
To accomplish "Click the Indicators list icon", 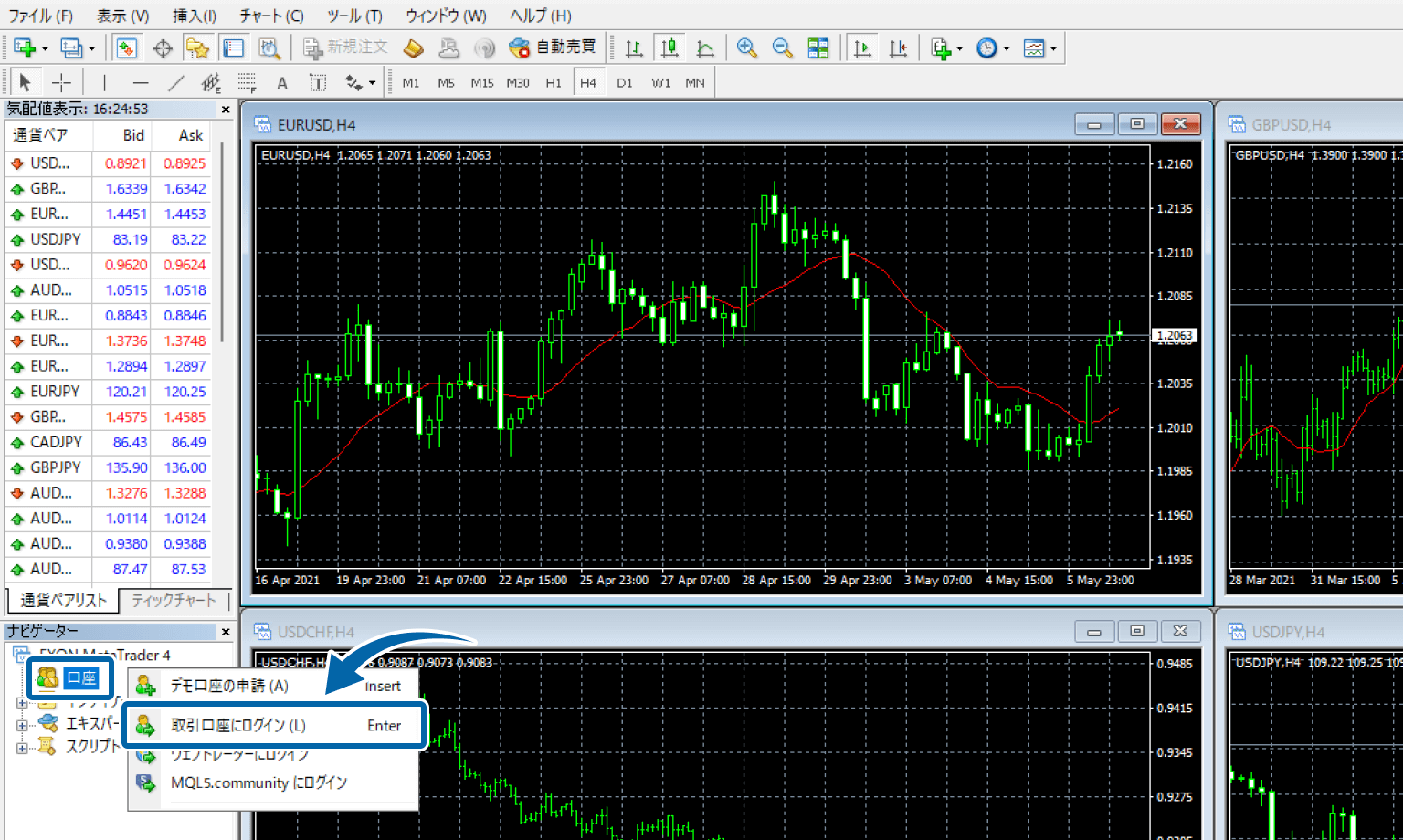I will pos(941,47).
